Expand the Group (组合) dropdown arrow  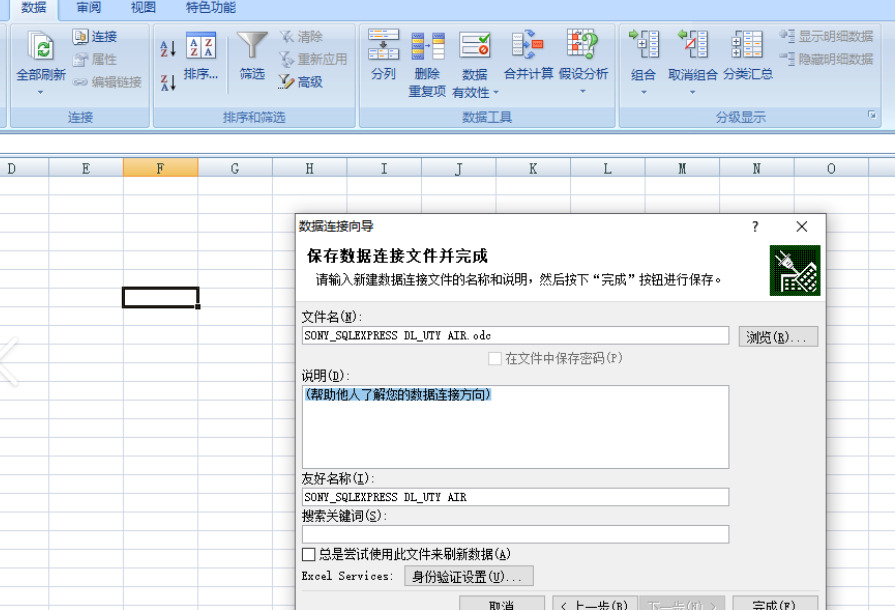point(643,92)
